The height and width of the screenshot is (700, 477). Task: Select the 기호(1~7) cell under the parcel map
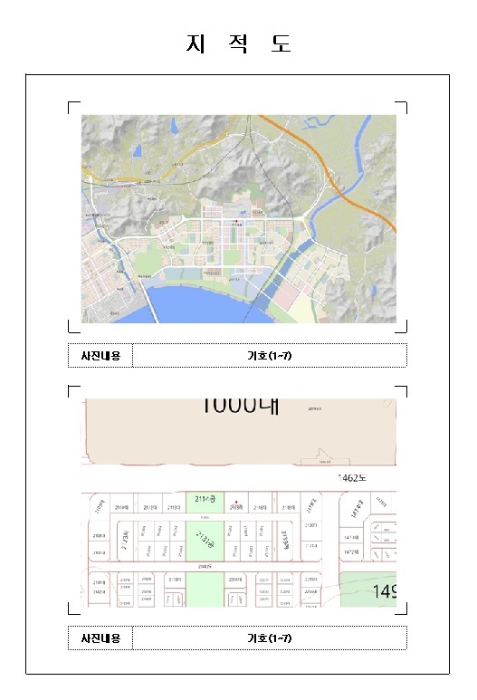(270, 638)
